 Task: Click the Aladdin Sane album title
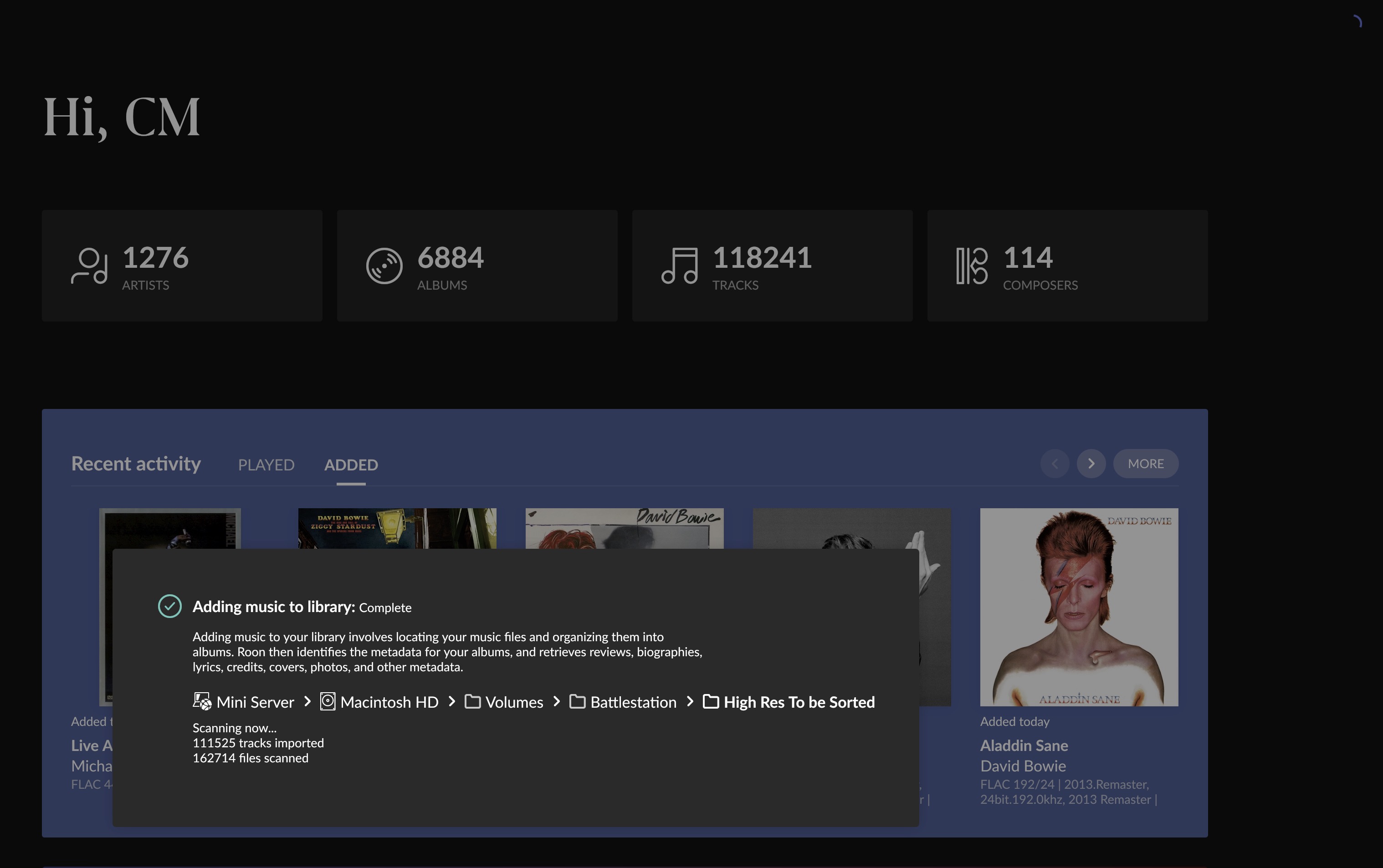coord(1024,745)
